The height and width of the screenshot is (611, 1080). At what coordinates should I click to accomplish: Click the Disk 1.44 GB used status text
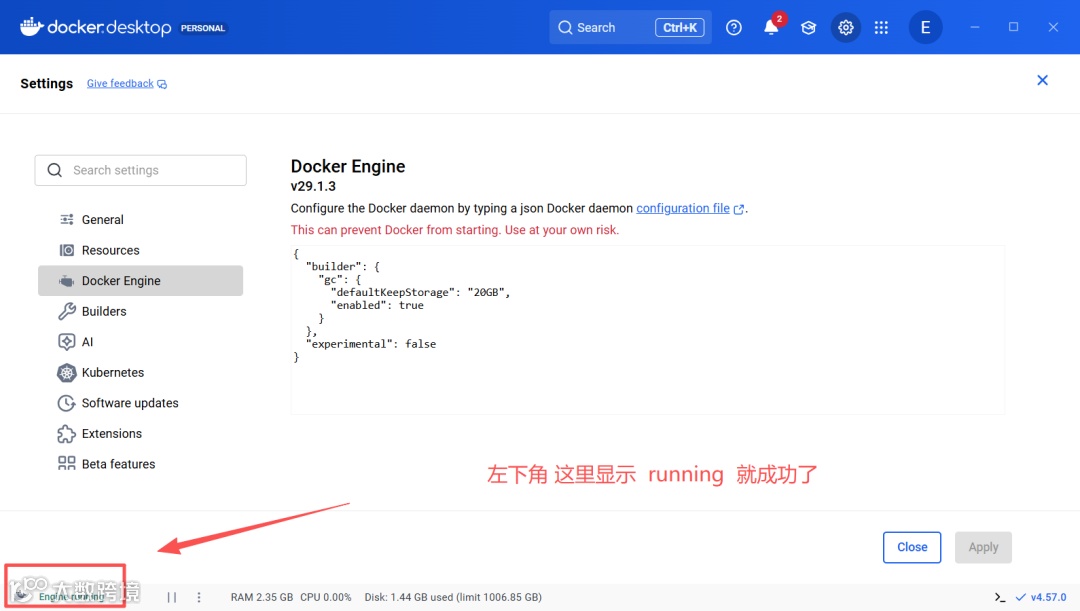pyautogui.click(x=453, y=597)
